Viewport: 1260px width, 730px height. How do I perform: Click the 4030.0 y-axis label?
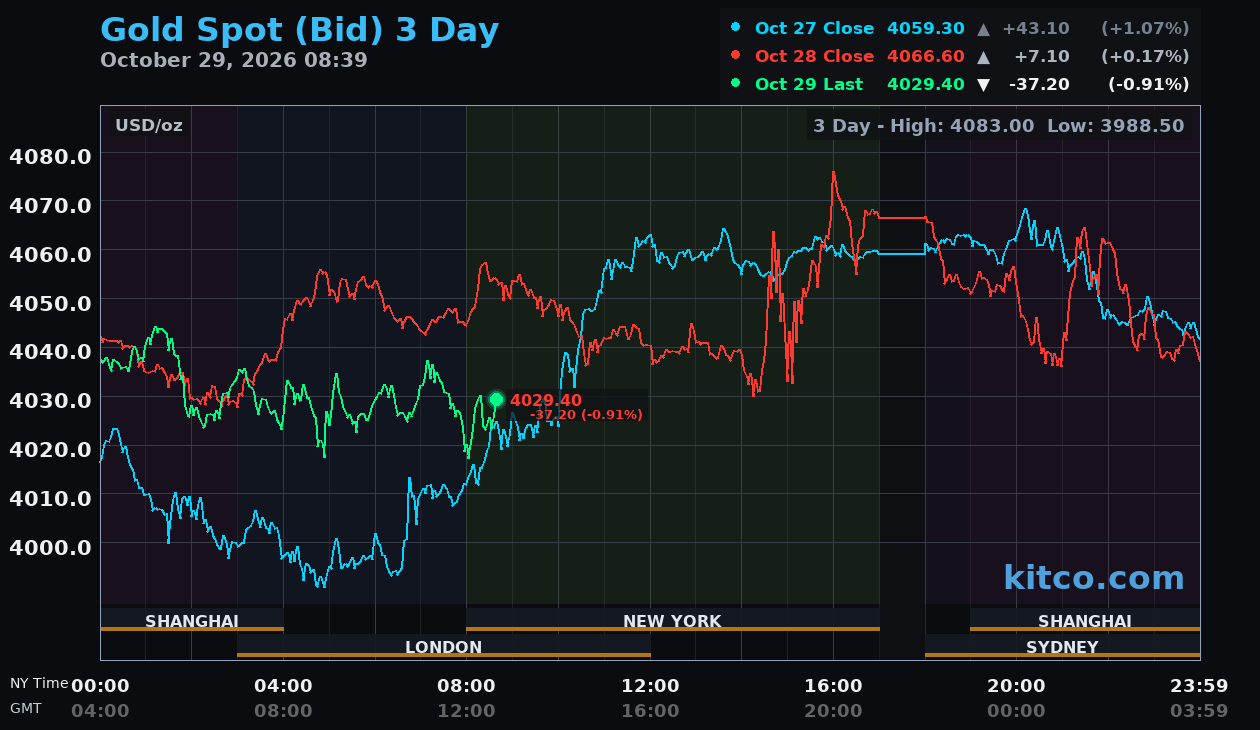(50, 400)
